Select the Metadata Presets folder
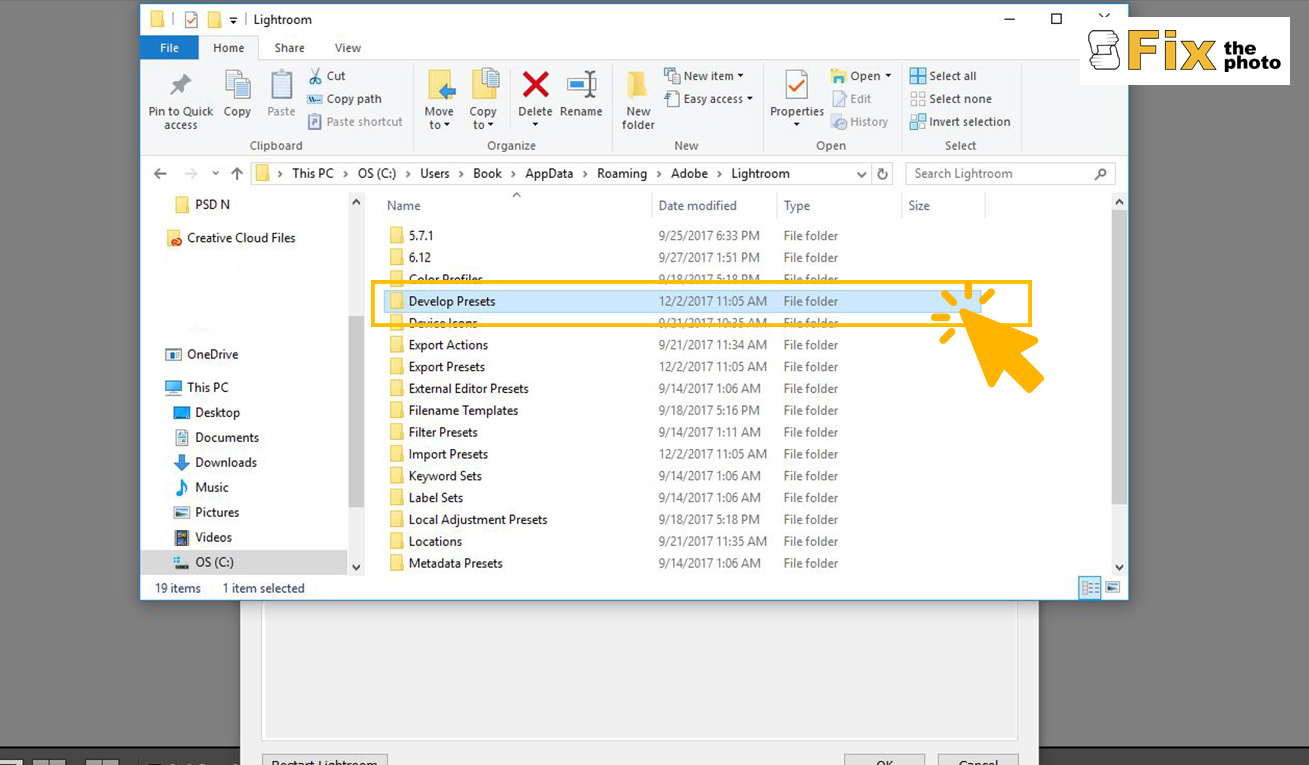The height and width of the screenshot is (765, 1309). tap(455, 564)
